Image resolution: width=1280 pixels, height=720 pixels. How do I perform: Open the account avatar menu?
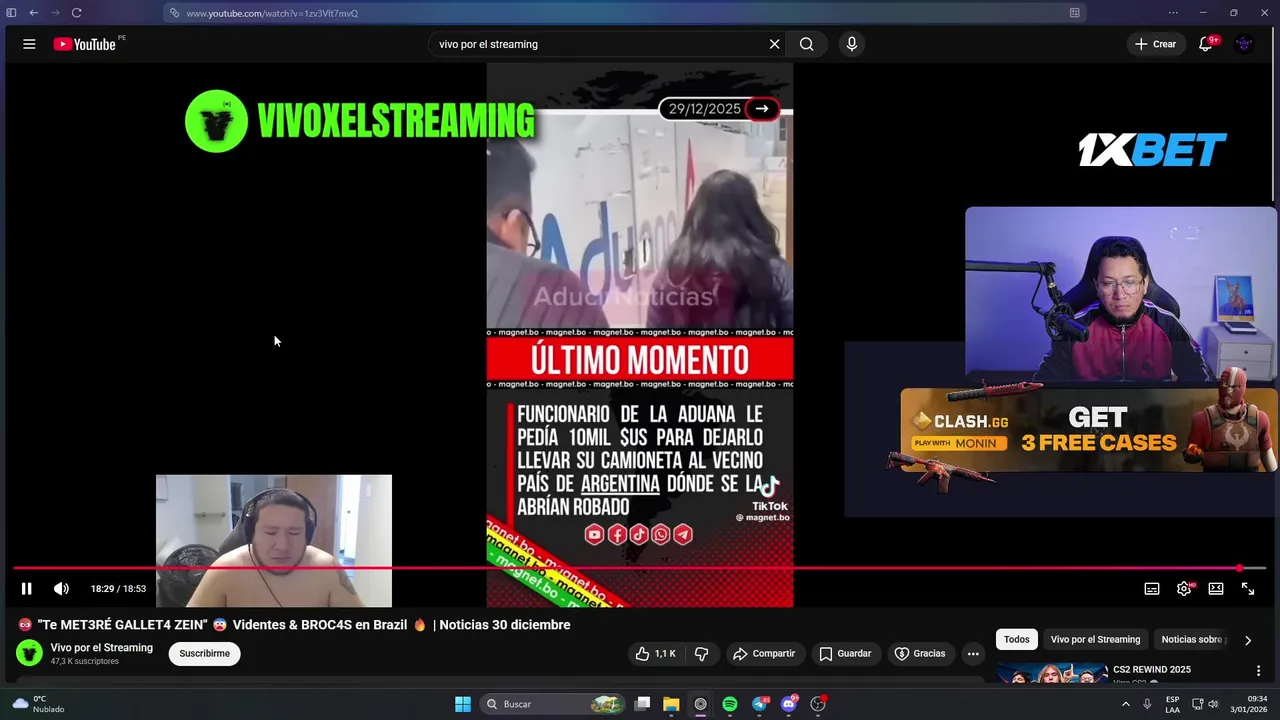tap(1244, 44)
